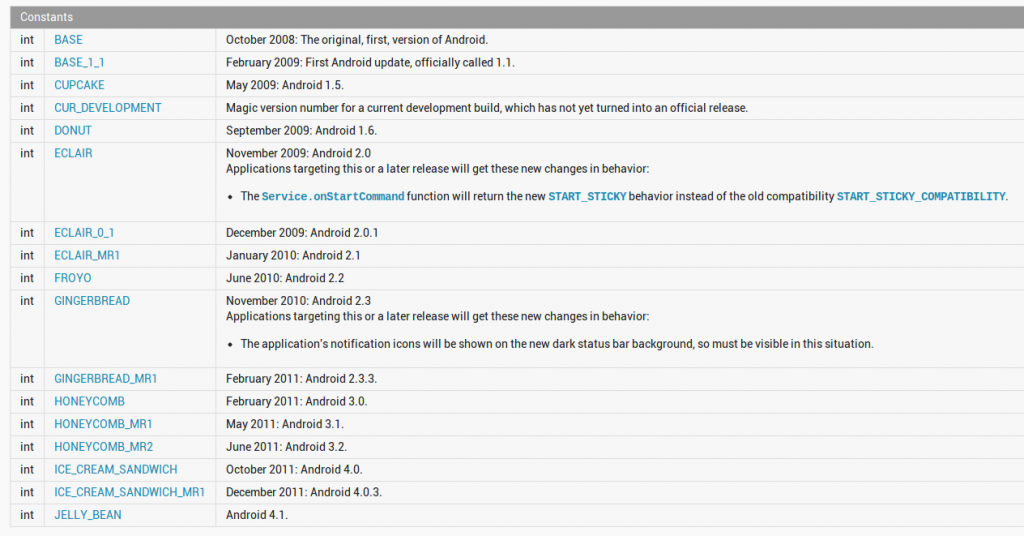Follow the Service.onStartCommand link
The height and width of the screenshot is (536, 1024).
click(x=333, y=197)
